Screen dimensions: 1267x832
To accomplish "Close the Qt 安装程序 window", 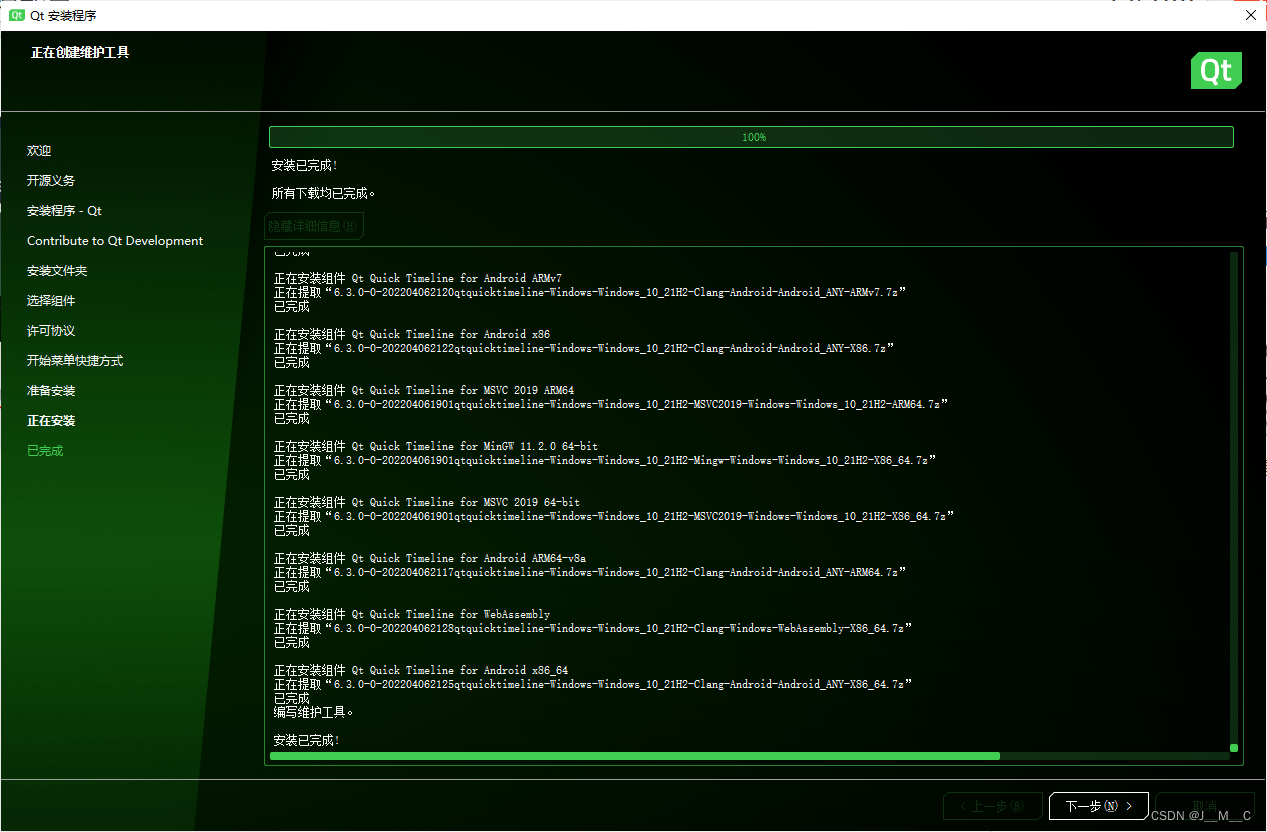I will (x=1250, y=15).
